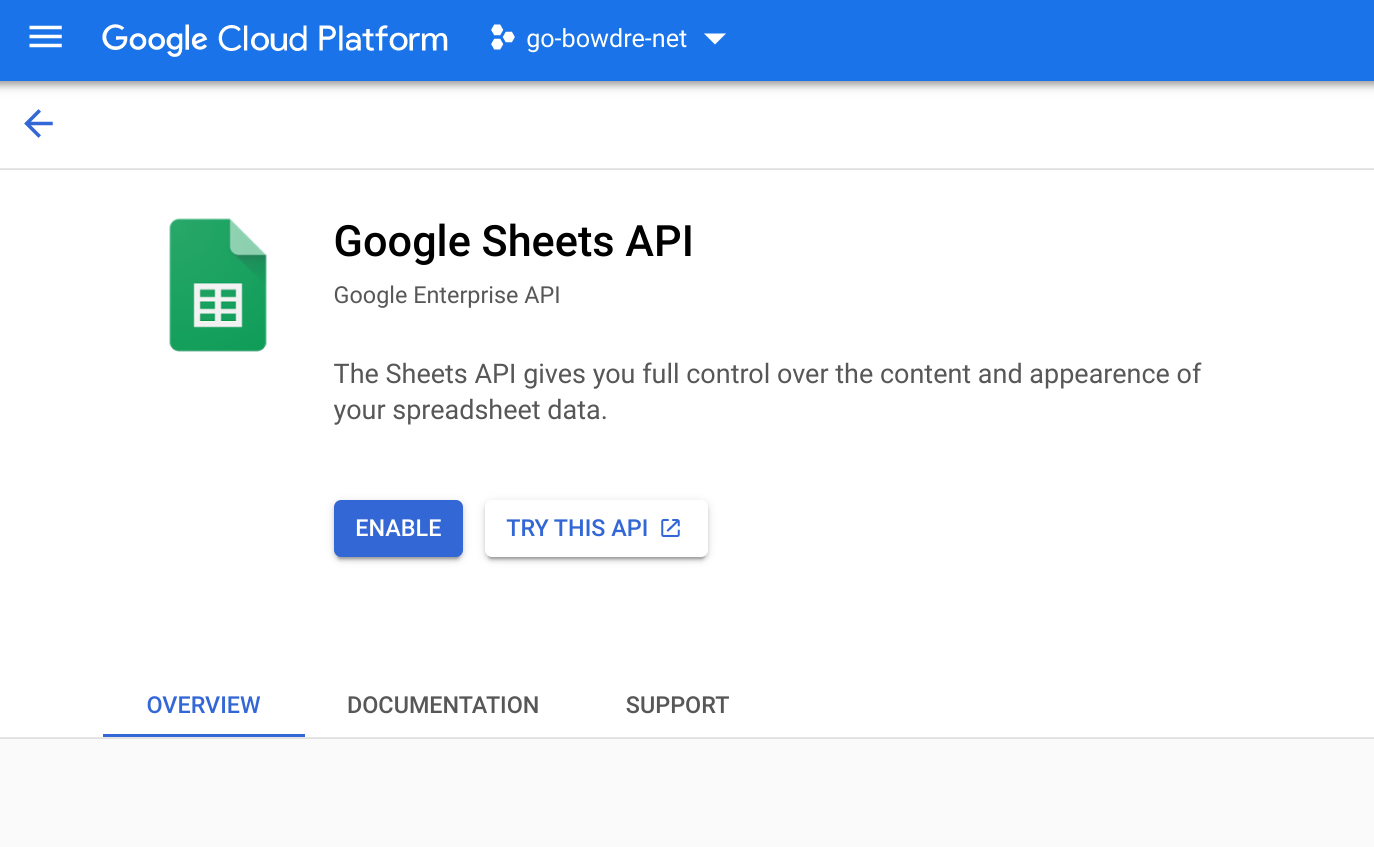
Task: Click the external link icon on Try This API
Action: click(x=671, y=528)
